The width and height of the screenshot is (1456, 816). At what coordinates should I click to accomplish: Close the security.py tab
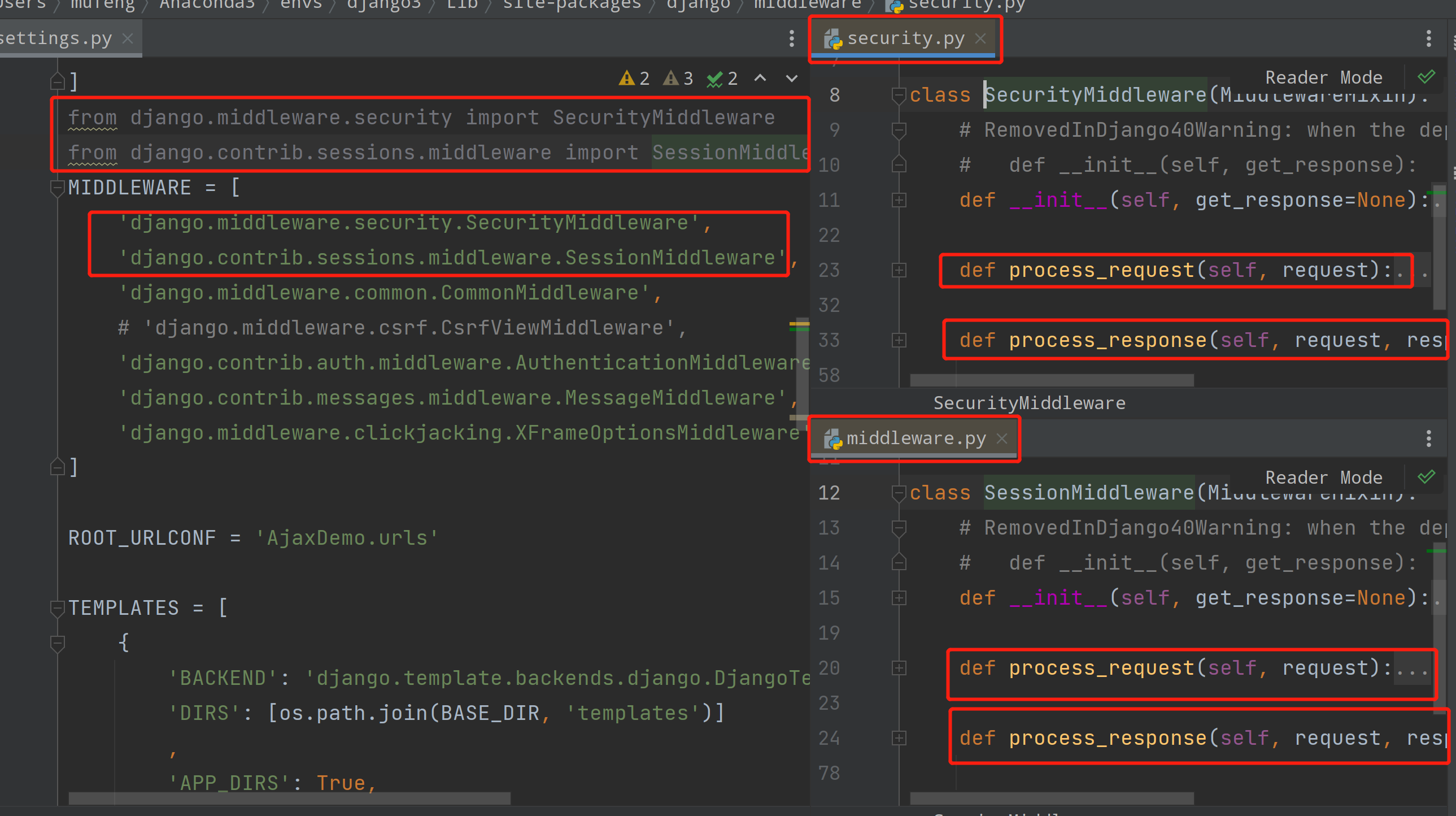click(980, 38)
